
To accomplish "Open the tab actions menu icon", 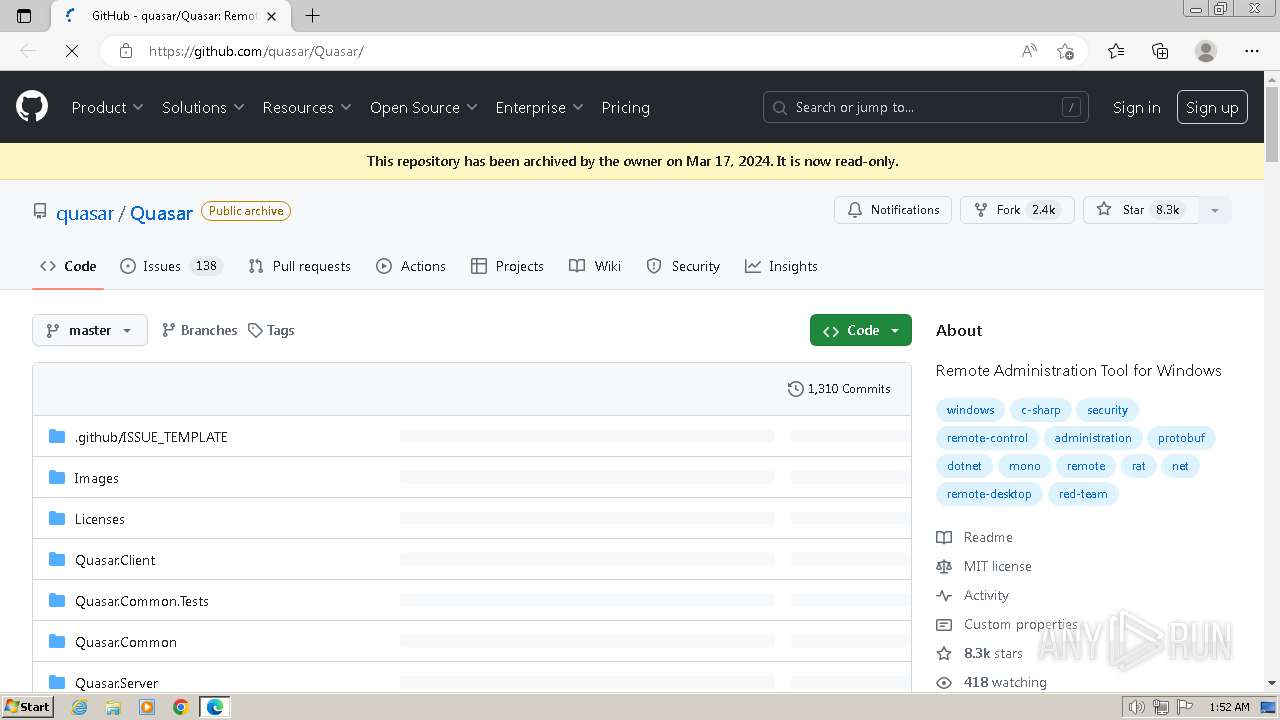I will pyautogui.click(x=24, y=15).
